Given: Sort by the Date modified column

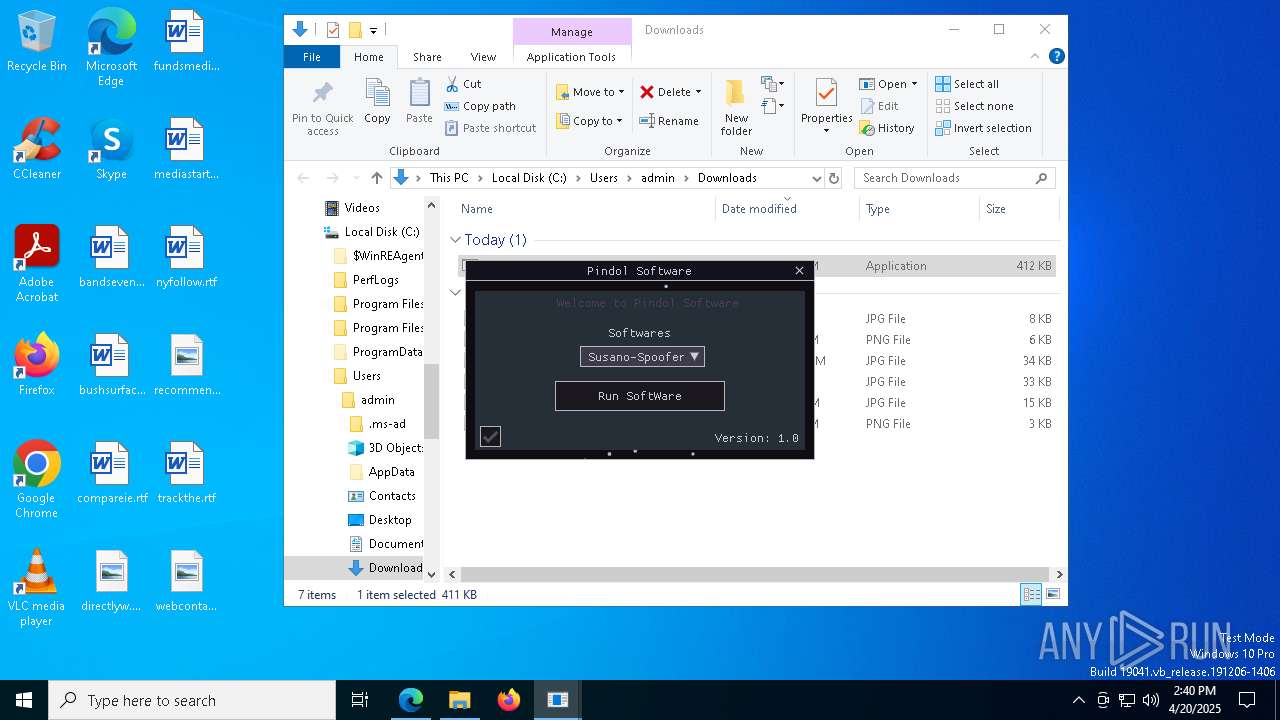Looking at the screenshot, I should click(x=788, y=209).
